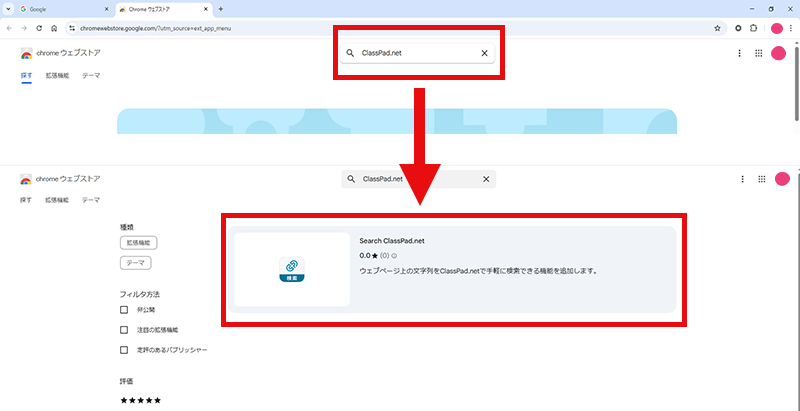Select the upper 探す tab

26,75
